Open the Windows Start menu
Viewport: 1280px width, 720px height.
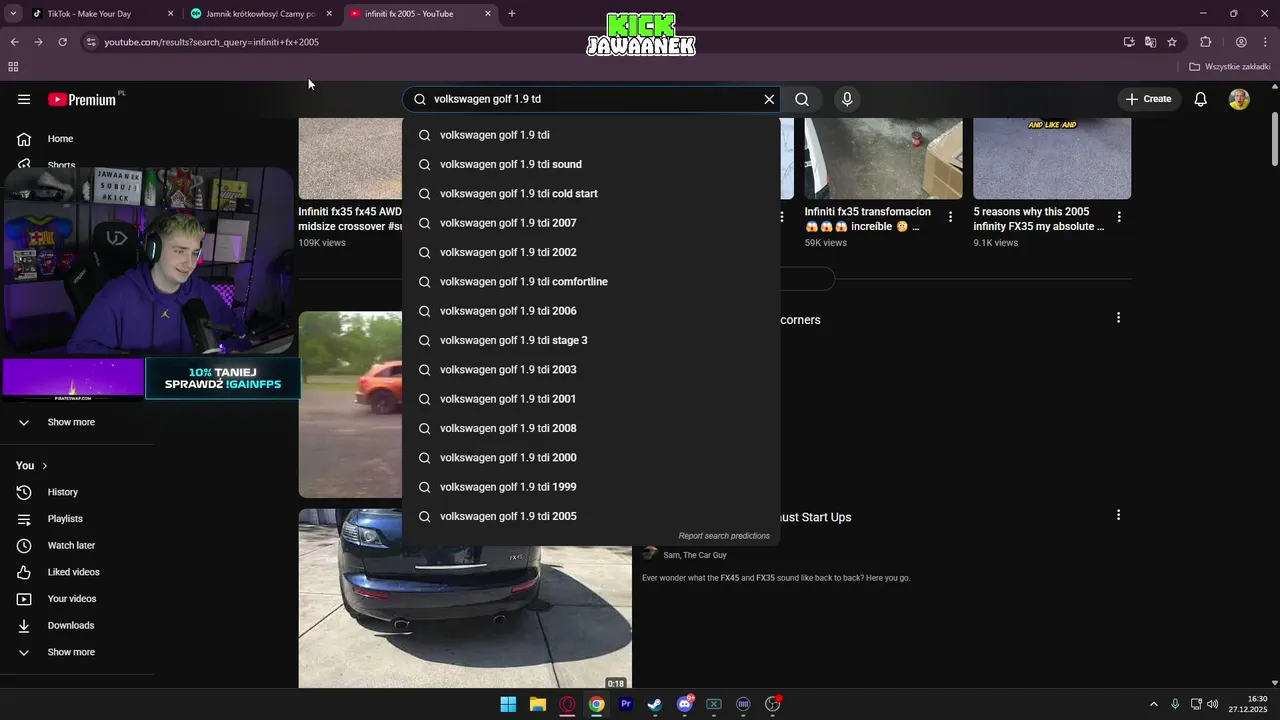point(508,704)
